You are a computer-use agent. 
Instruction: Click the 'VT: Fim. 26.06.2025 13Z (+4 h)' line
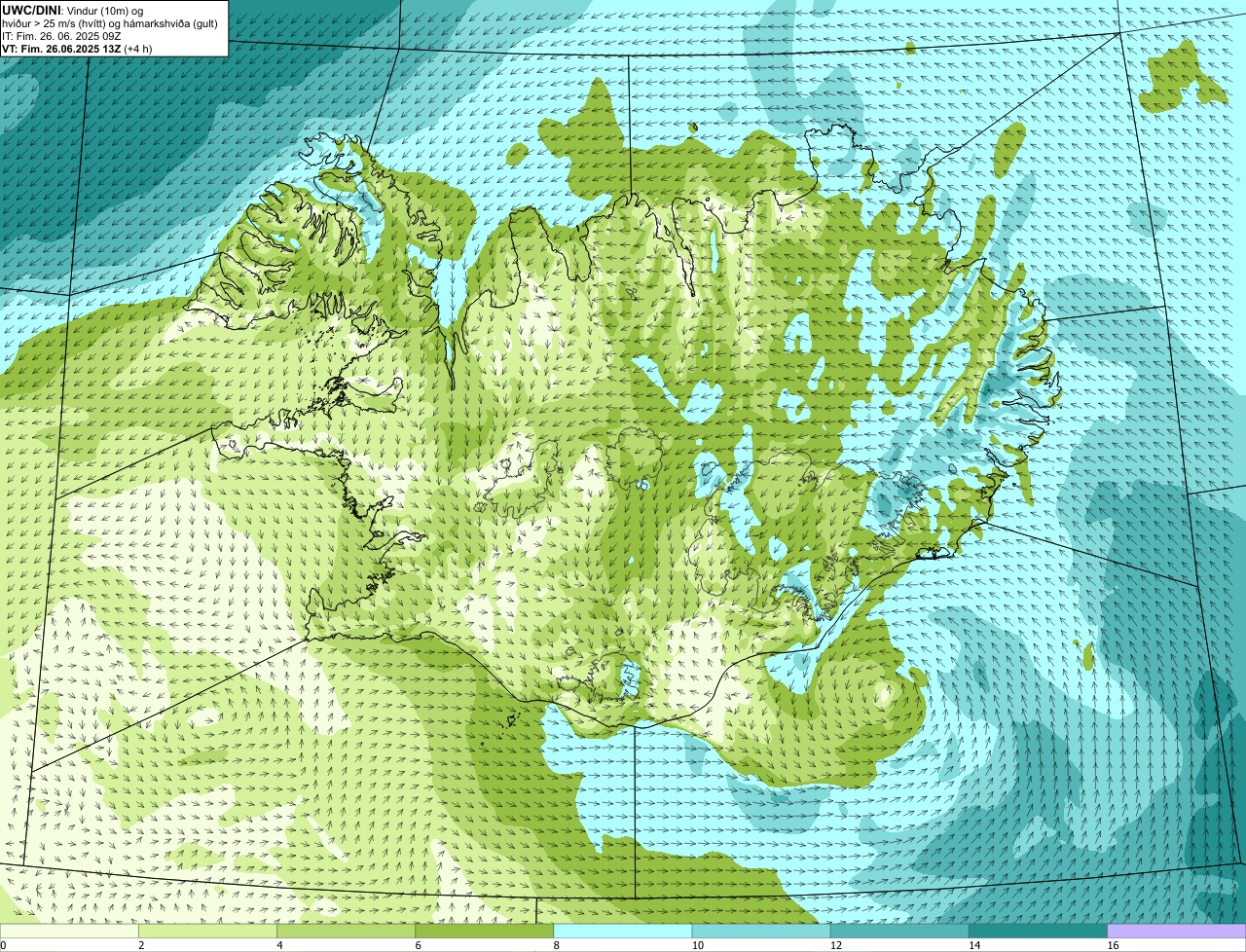78,49
